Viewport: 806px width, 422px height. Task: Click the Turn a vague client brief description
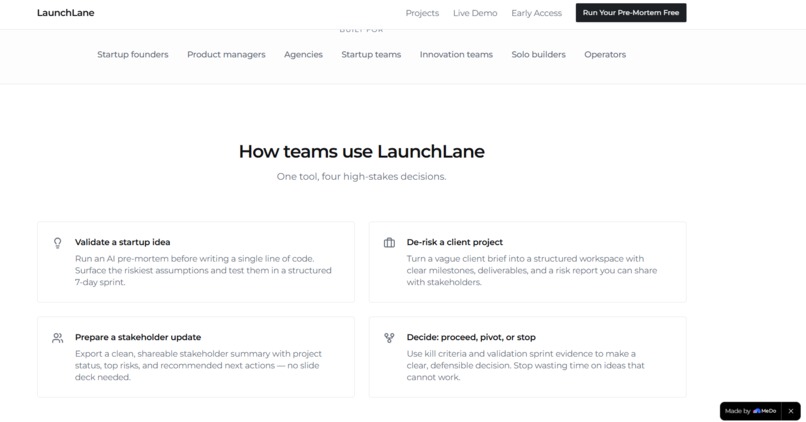(x=532, y=270)
